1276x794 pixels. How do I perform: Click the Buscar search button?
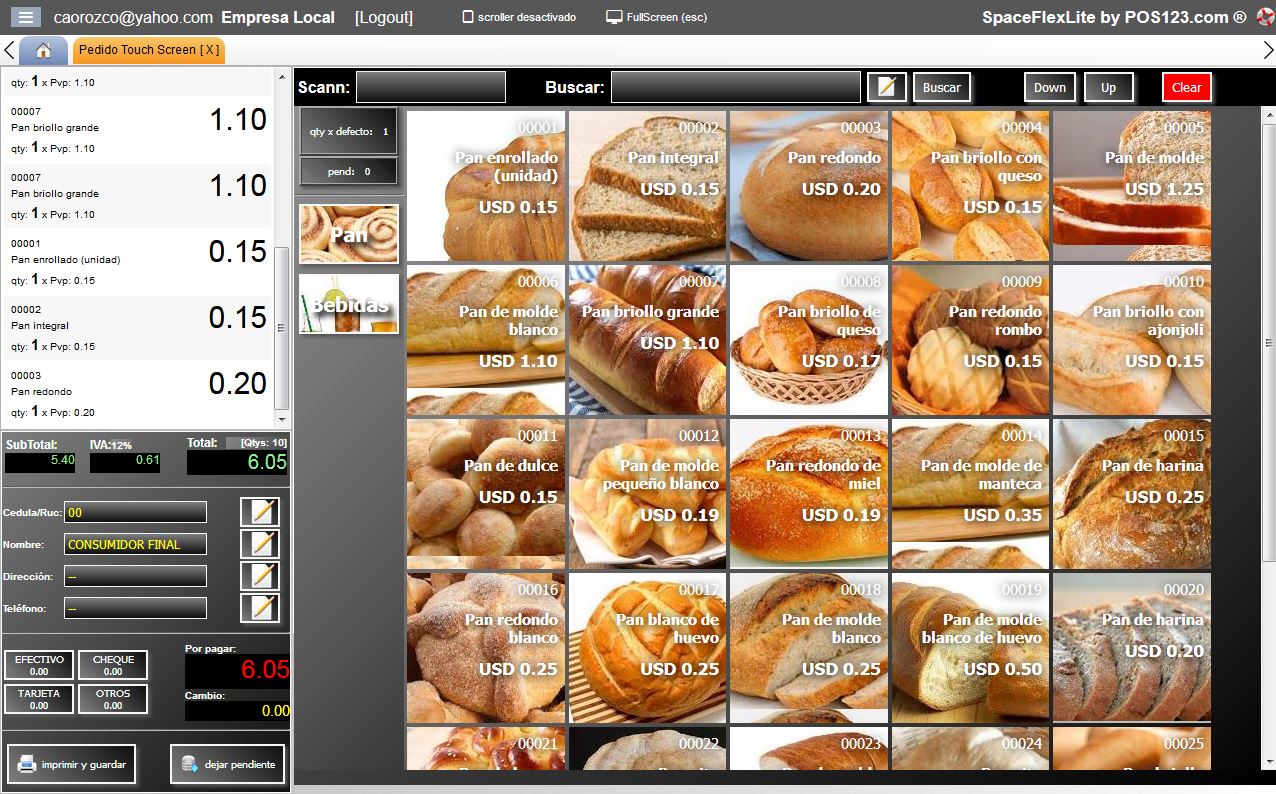pyautogui.click(x=942, y=87)
